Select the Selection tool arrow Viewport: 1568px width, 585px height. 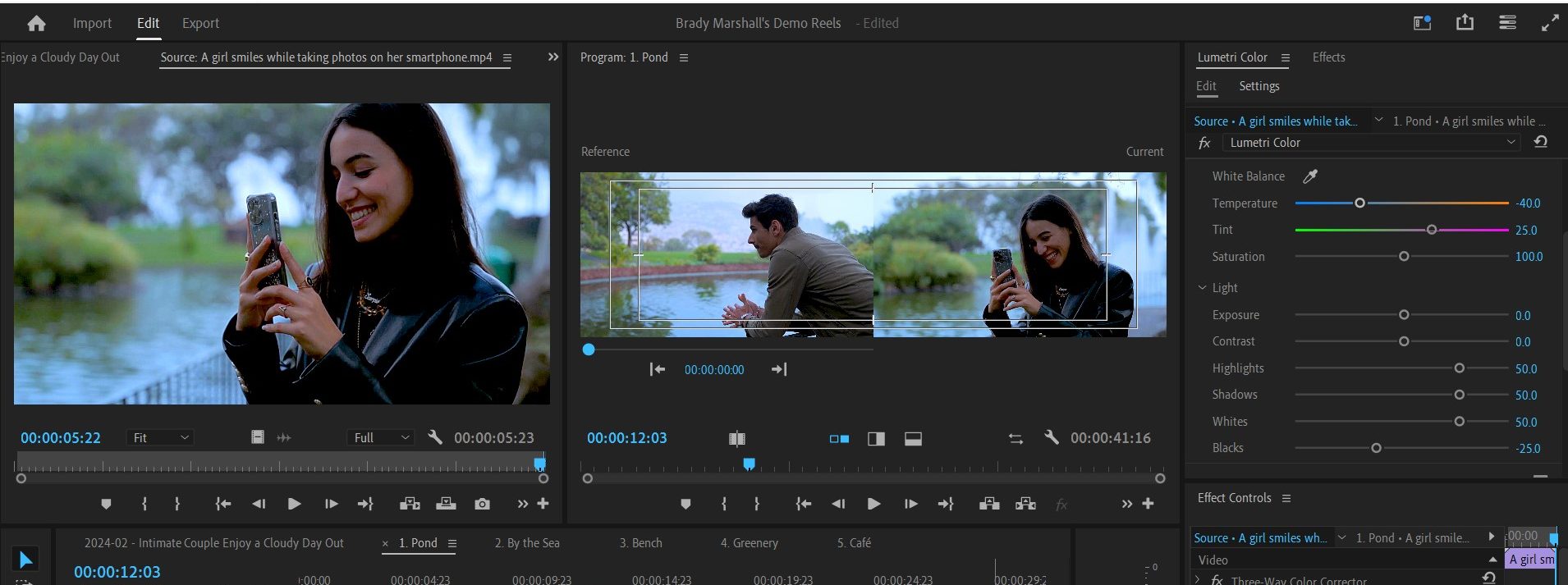coord(25,560)
